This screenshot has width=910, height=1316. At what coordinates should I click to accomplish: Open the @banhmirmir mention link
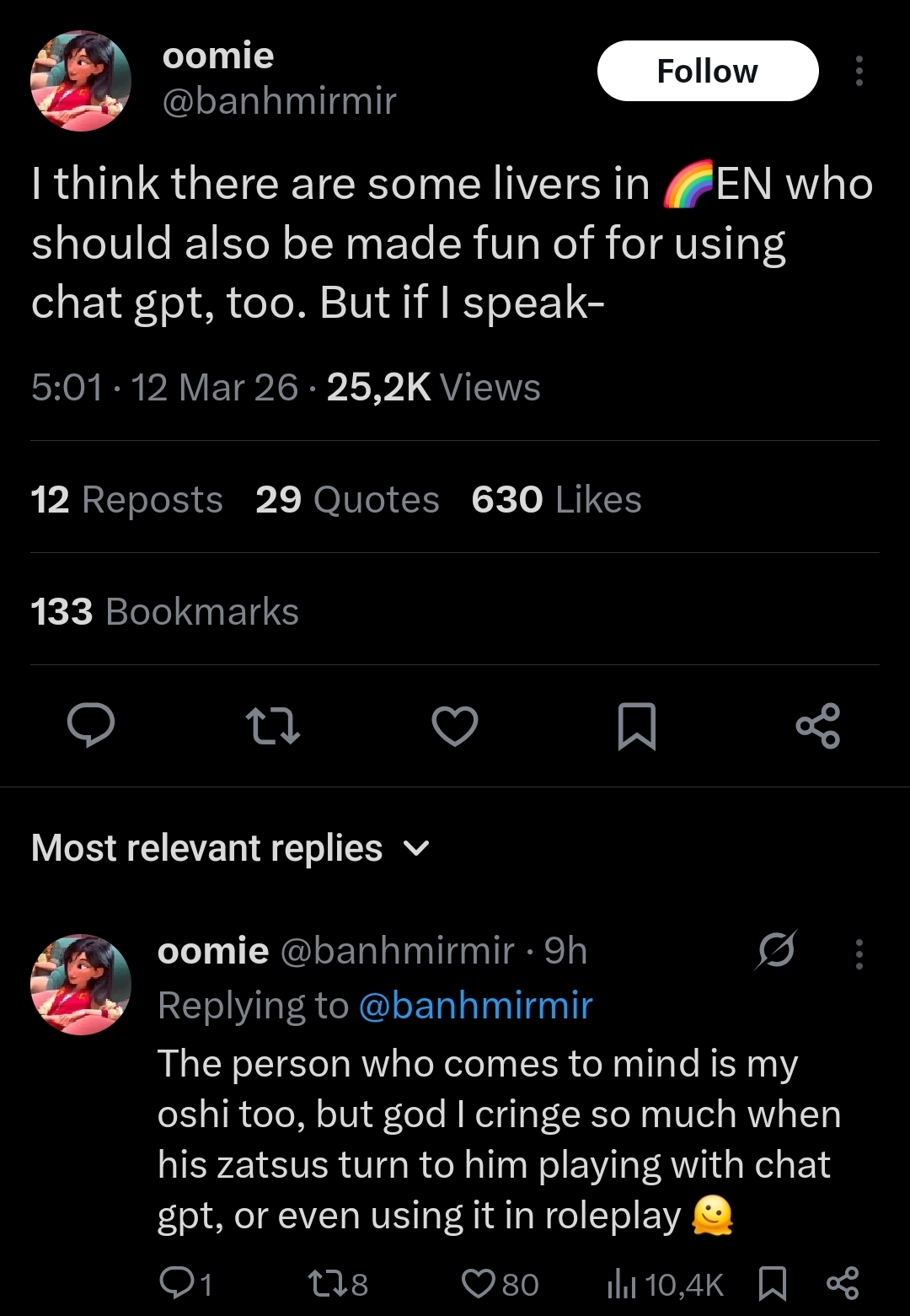coord(475,1005)
